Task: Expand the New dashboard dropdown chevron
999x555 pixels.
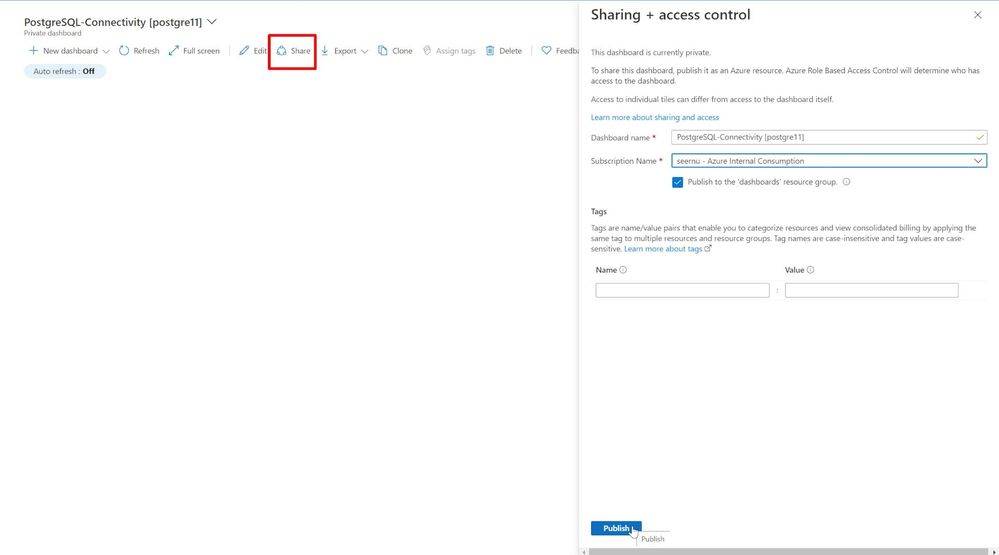Action: [106, 51]
